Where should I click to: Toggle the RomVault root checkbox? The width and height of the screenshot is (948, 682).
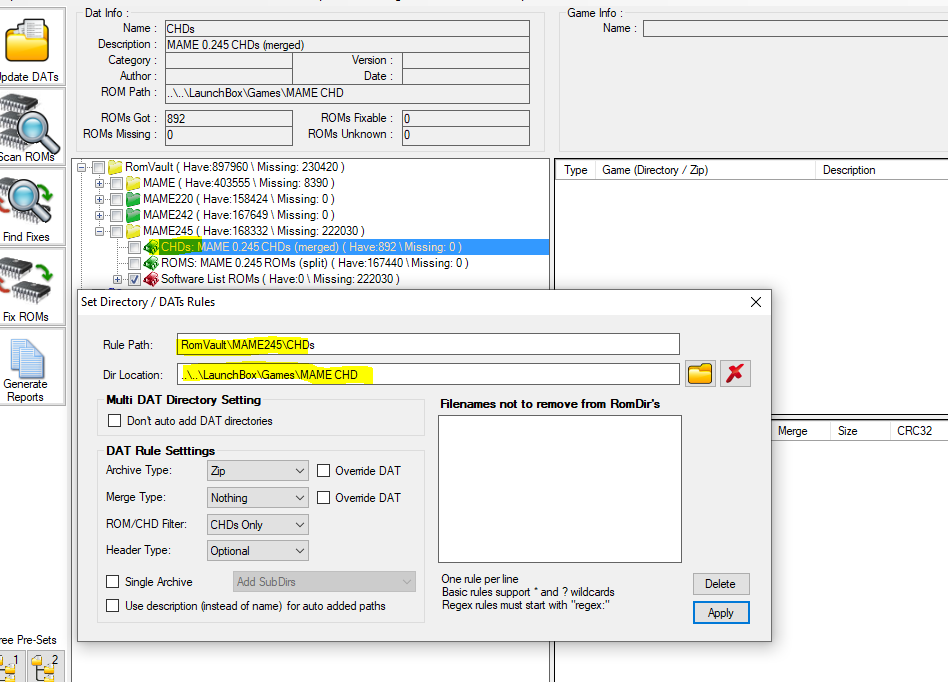point(99,167)
